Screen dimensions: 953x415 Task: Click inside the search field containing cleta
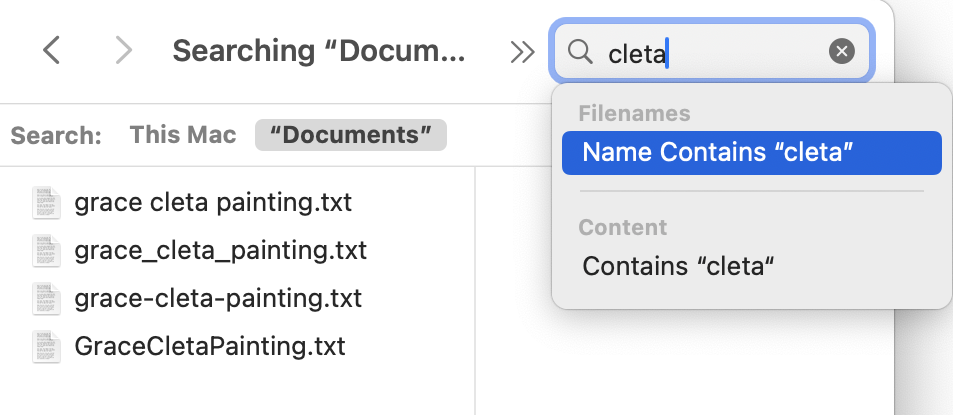711,52
